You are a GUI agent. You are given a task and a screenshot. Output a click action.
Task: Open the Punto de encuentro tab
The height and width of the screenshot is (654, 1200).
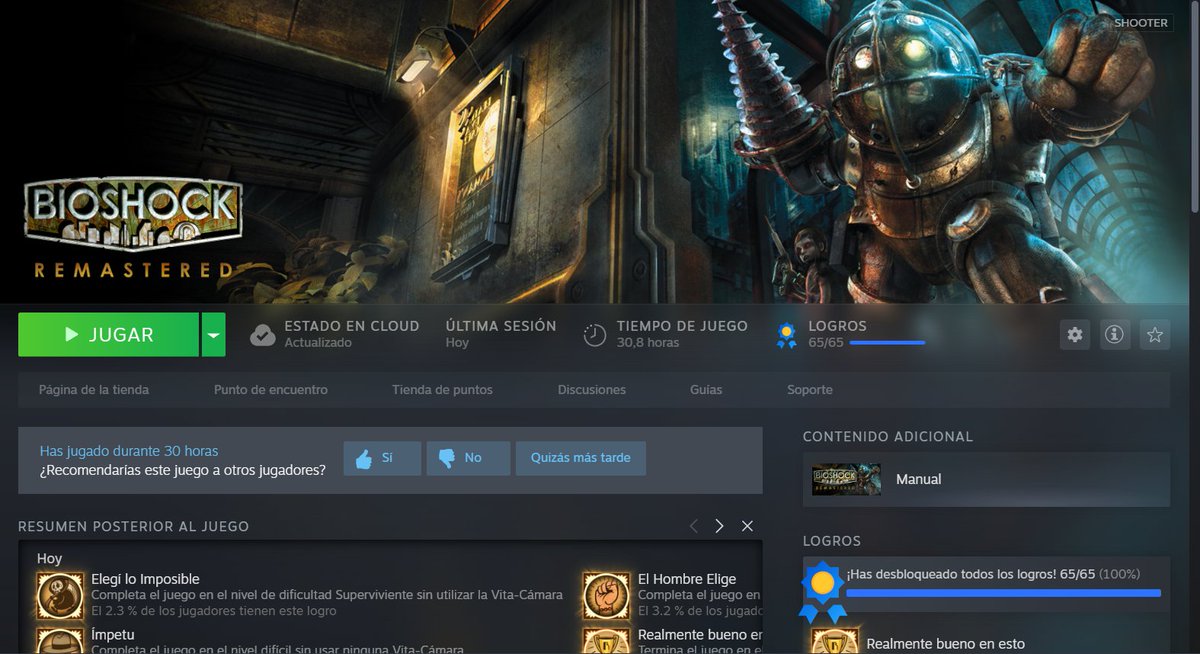(x=271, y=390)
